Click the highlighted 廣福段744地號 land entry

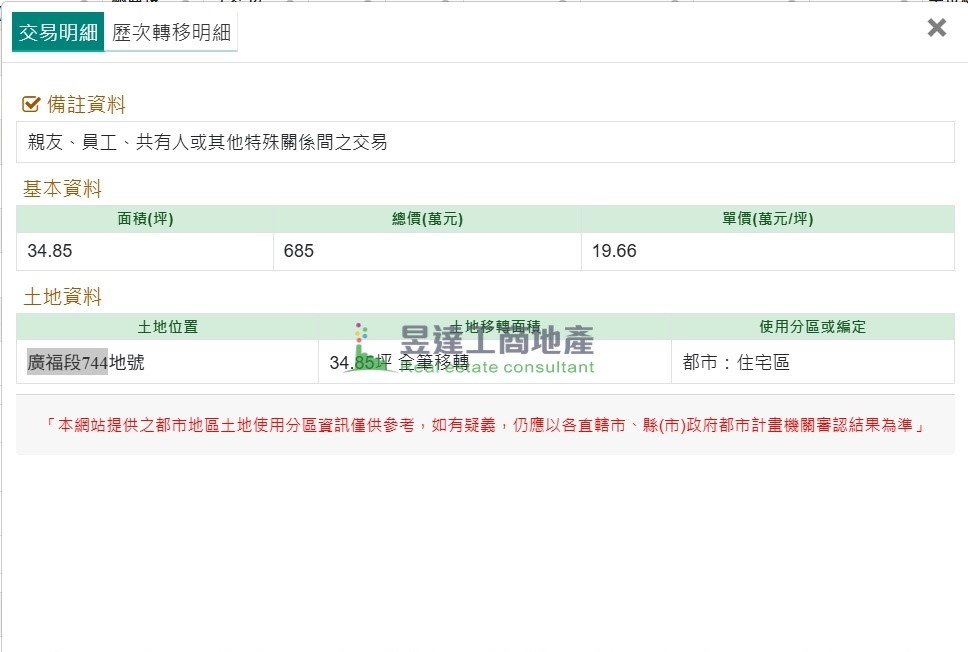click(86, 363)
